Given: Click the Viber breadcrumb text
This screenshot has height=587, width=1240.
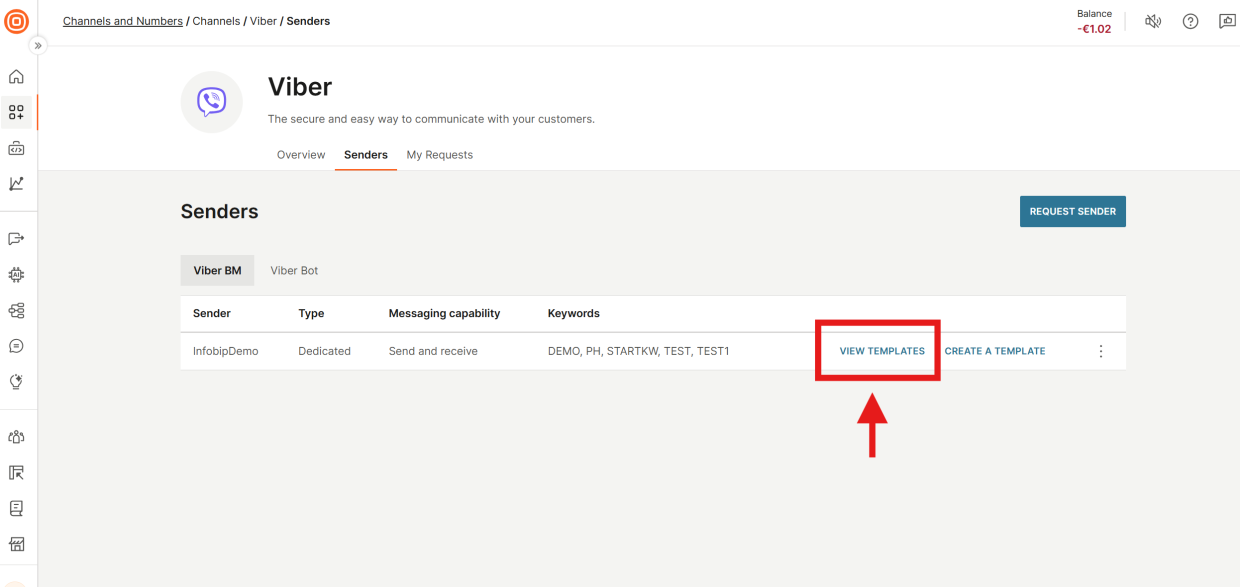Looking at the screenshot, I should (263, 21).
